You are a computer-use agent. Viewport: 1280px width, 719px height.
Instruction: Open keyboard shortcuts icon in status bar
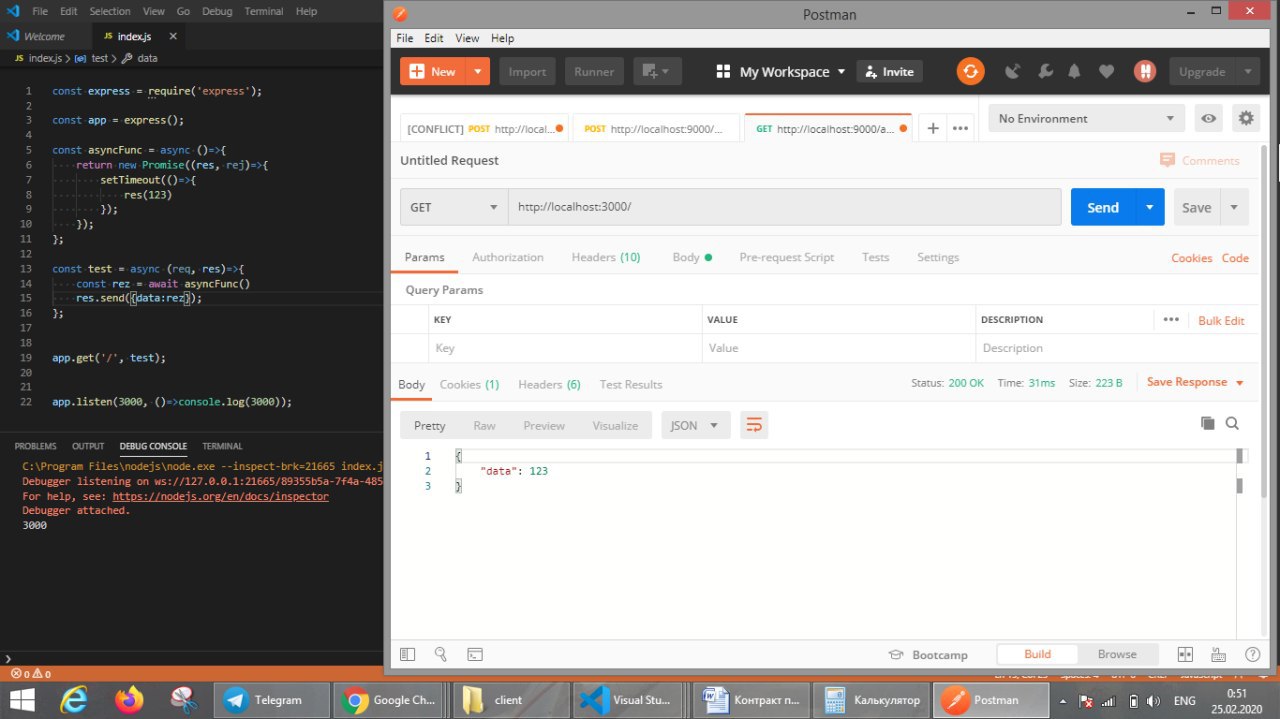(x=1218, y=654)
